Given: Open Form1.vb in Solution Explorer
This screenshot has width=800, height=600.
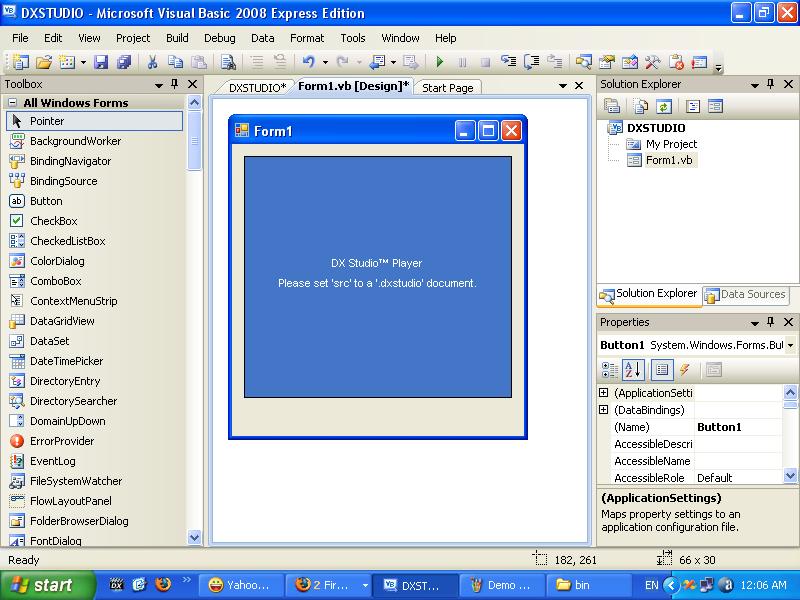Looking at the screenshot, I should click(668, 160).
